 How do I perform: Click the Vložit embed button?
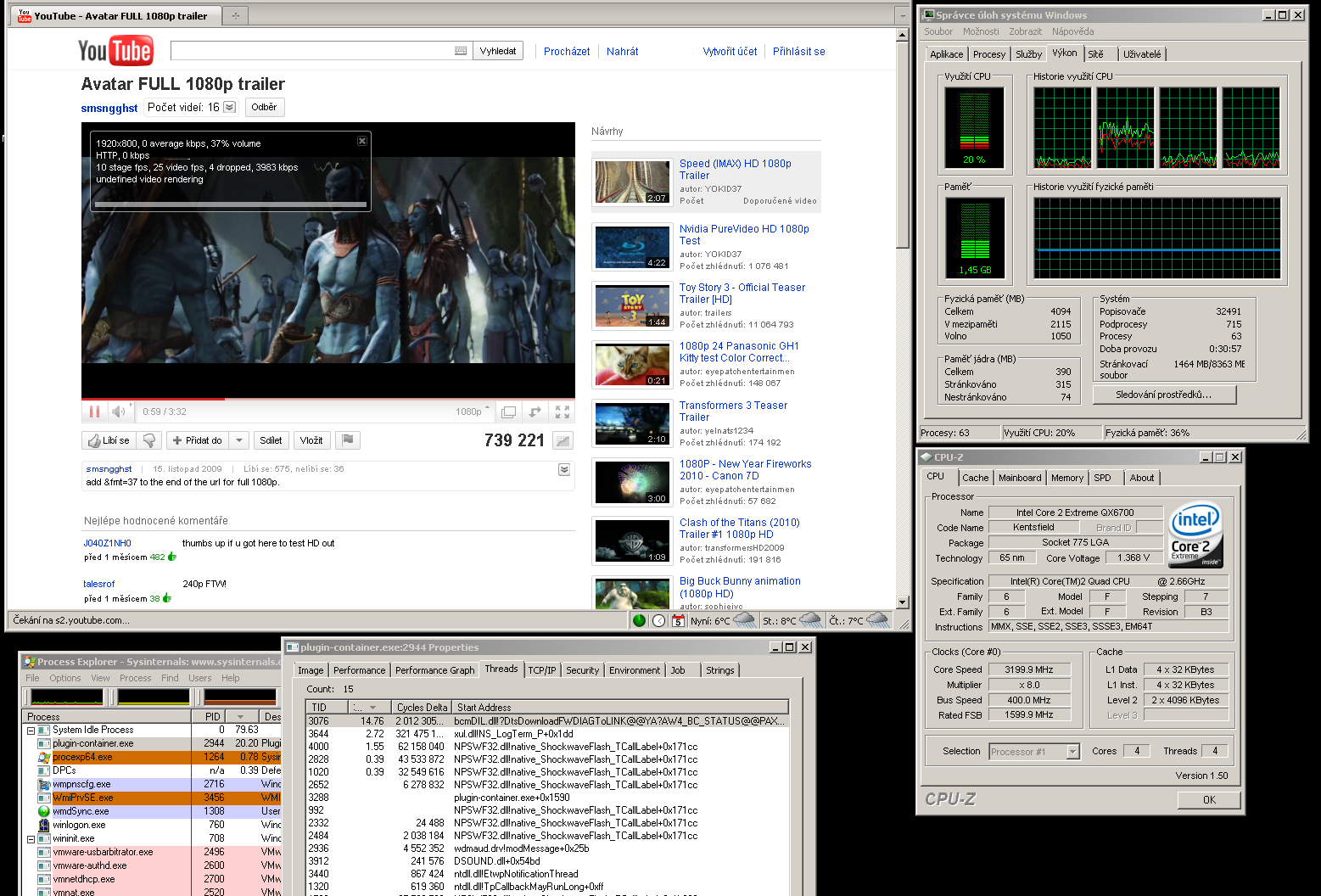(x=311, y=440)
